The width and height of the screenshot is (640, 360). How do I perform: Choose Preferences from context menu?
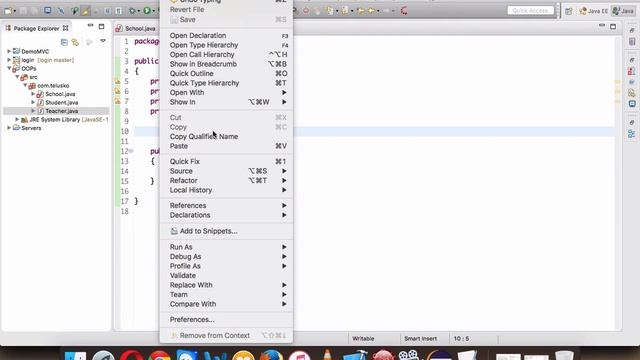pyautogui.click(x=226, y=320)
